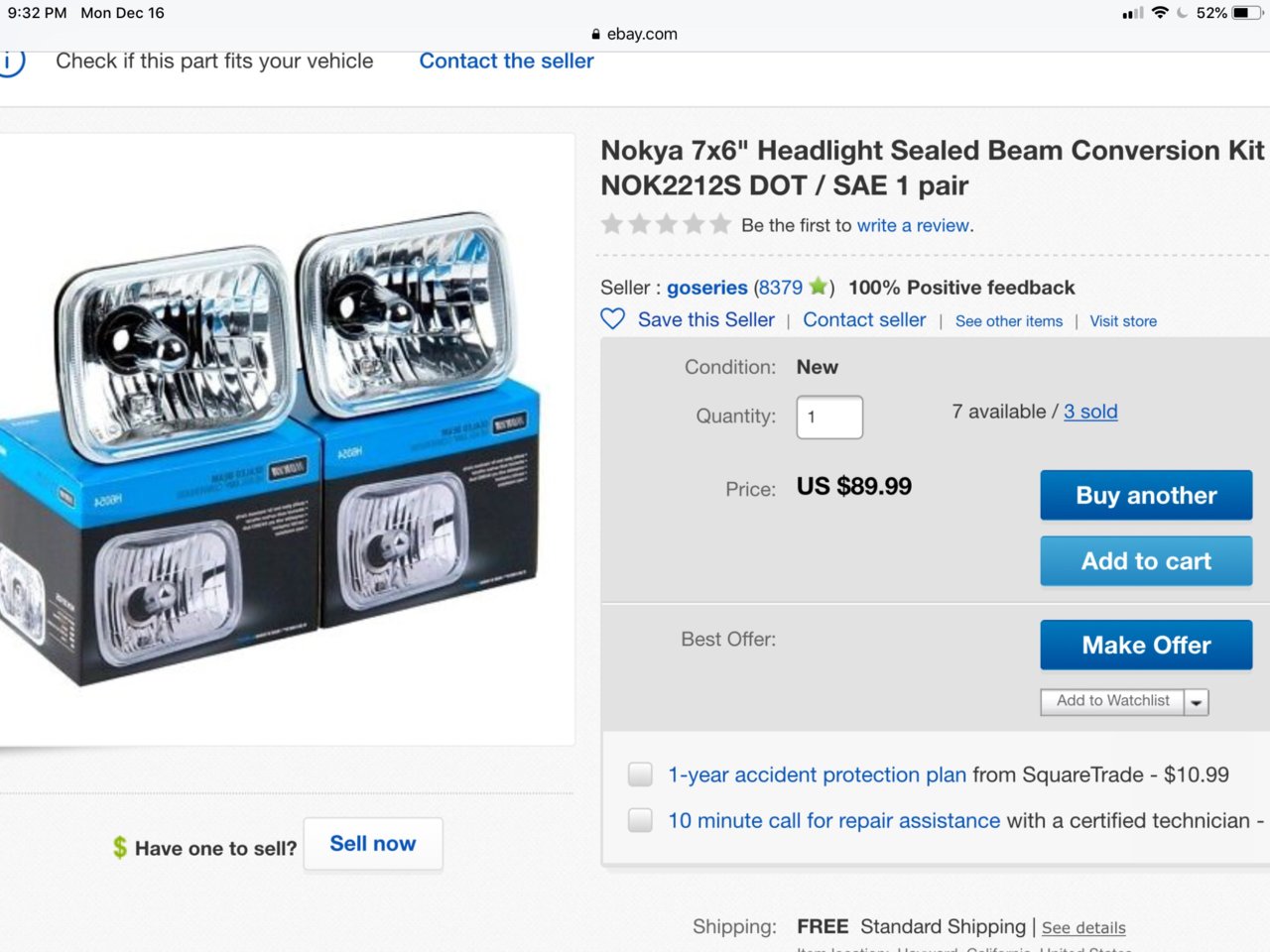Screen dimensions: 1270x952
Task: Open the goseries seller profile link
Action: [x=707, y=288]
